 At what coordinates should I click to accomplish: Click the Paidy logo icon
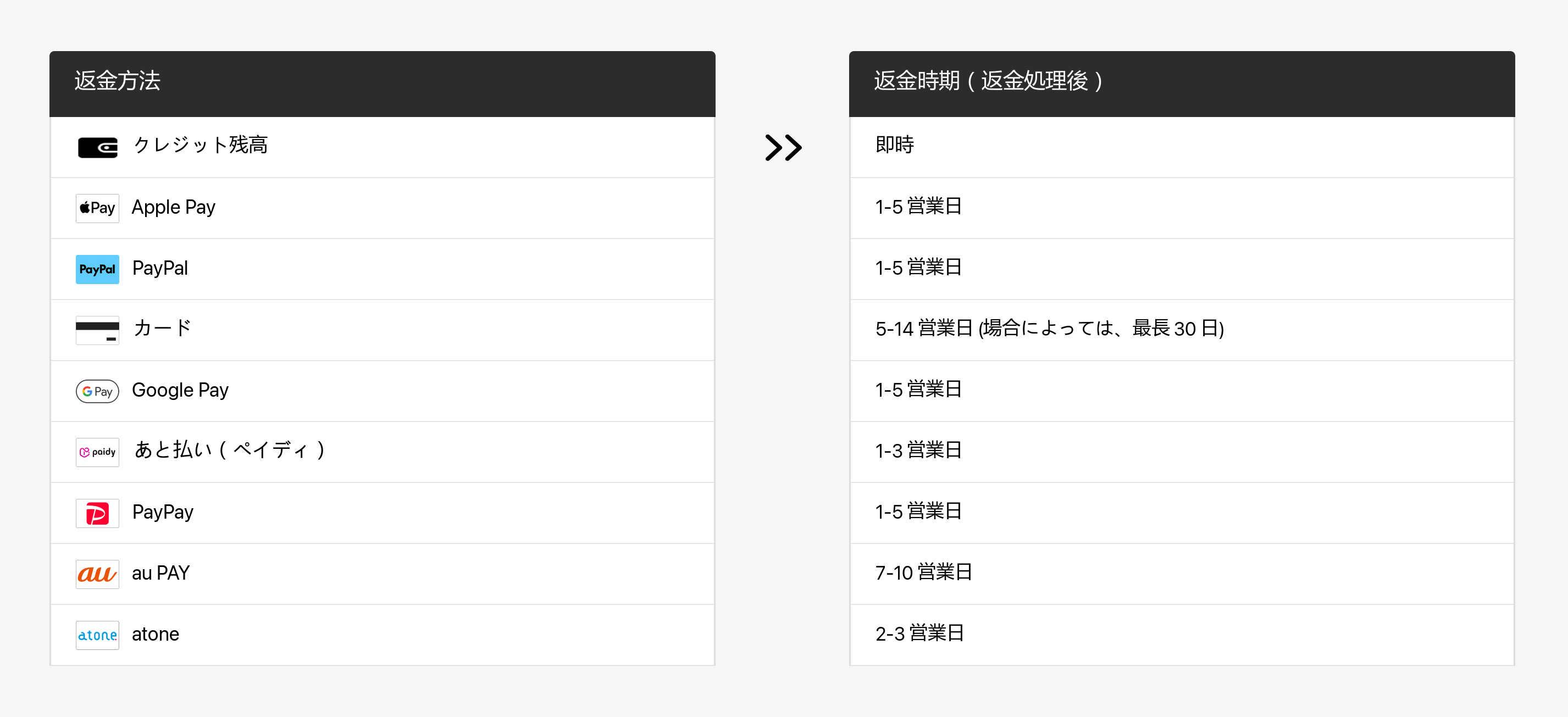pyautogui.click(x=97, y=452)
